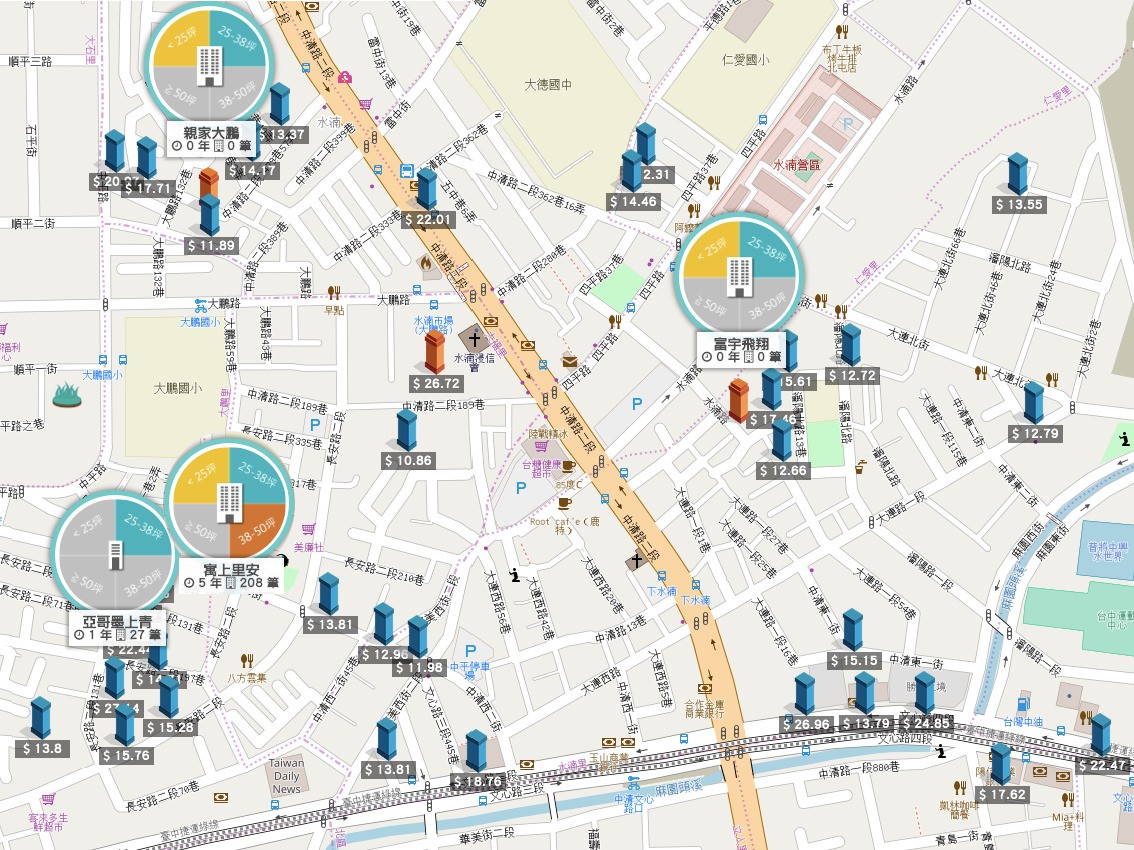
Task: Click the 台灣健康超市 map label
Action: click(x=541, y=469)
